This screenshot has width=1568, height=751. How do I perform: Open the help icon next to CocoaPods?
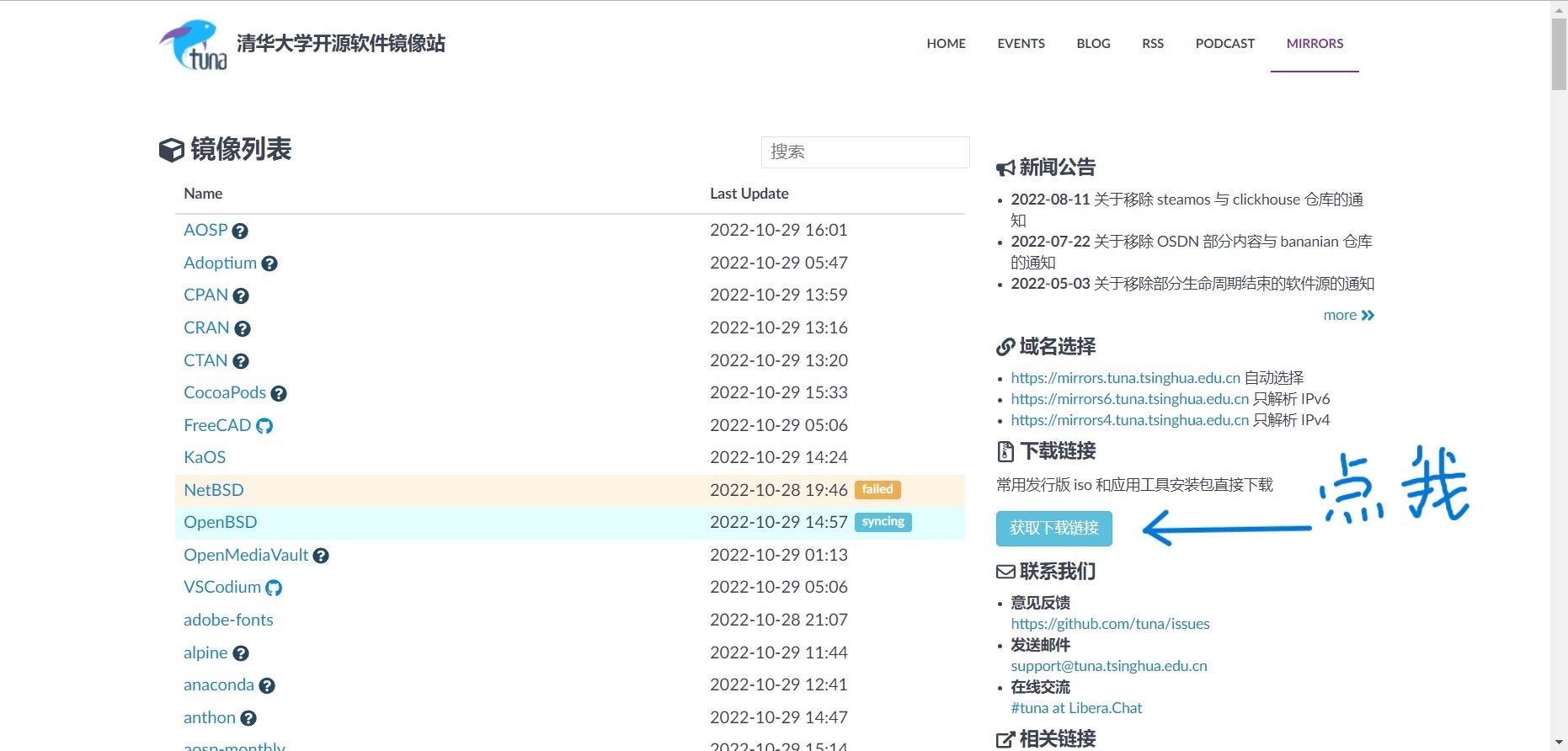[x=279, y=393]
